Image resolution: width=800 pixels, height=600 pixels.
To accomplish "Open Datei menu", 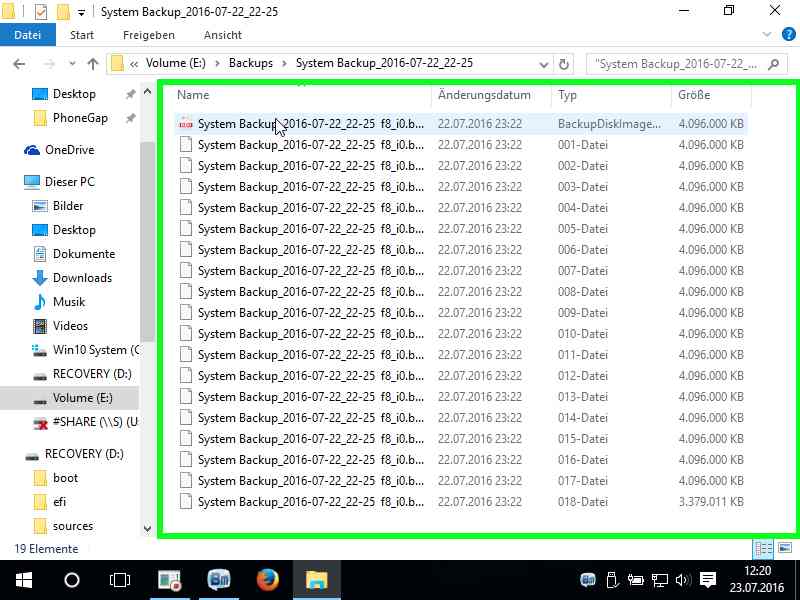I will (x=28, y=35).
